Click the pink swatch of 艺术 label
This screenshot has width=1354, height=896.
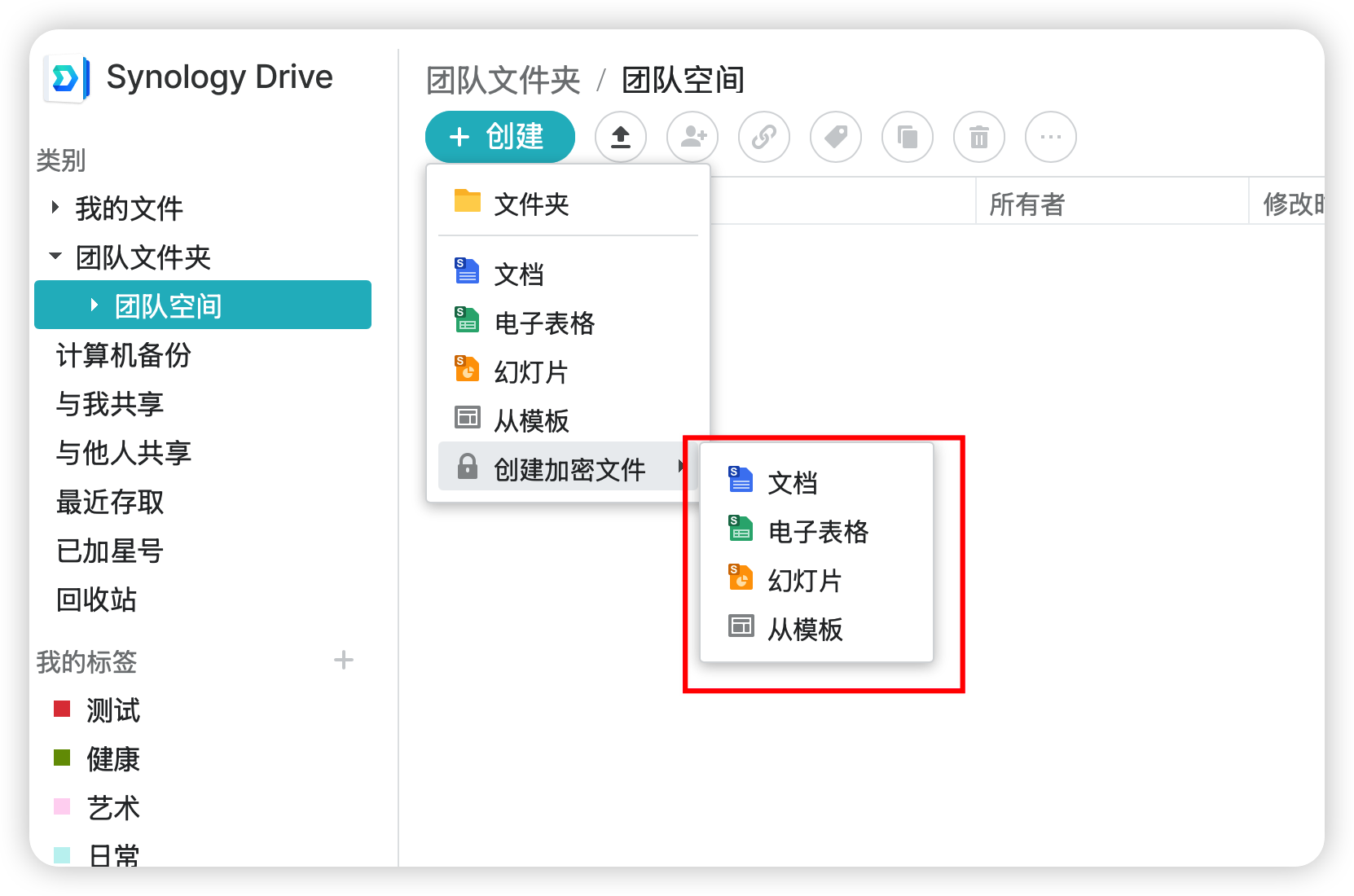62,806
